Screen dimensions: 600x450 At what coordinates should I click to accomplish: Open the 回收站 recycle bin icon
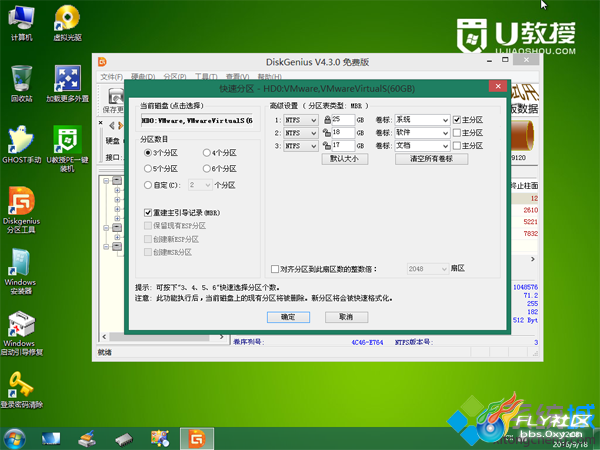pos(21,84)
